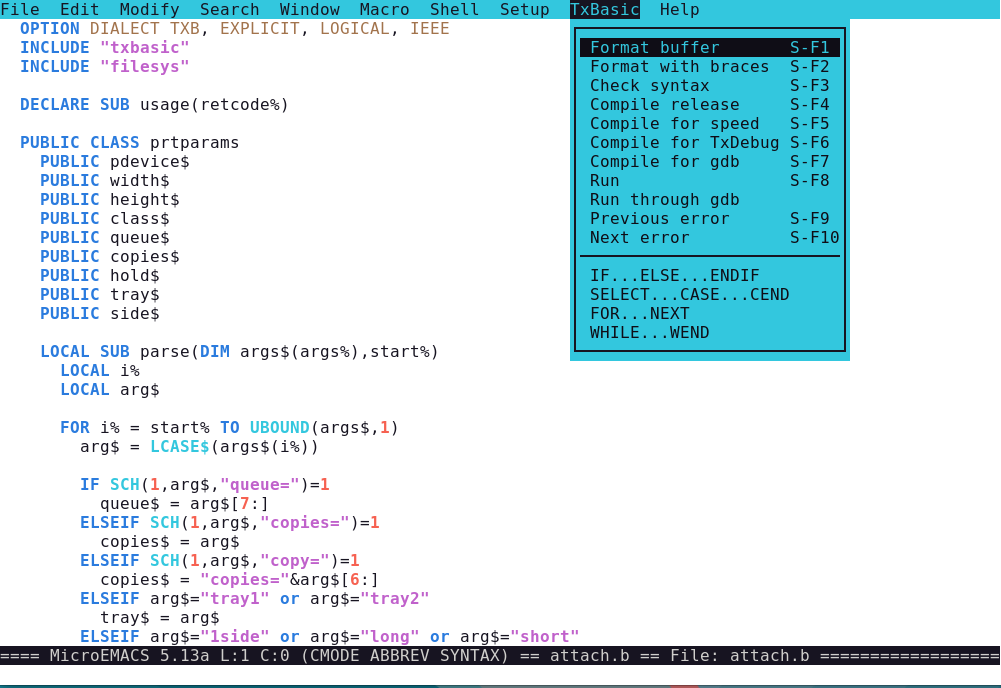Click the LOCAL arg$ line
Screen dimensions: 1001x688
pos(109,390)
